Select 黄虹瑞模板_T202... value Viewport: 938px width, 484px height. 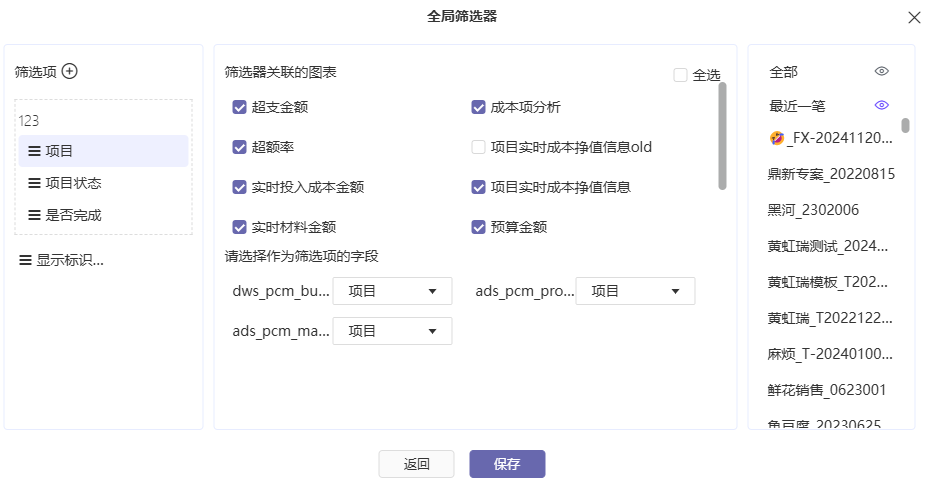[x=827, y=282]
